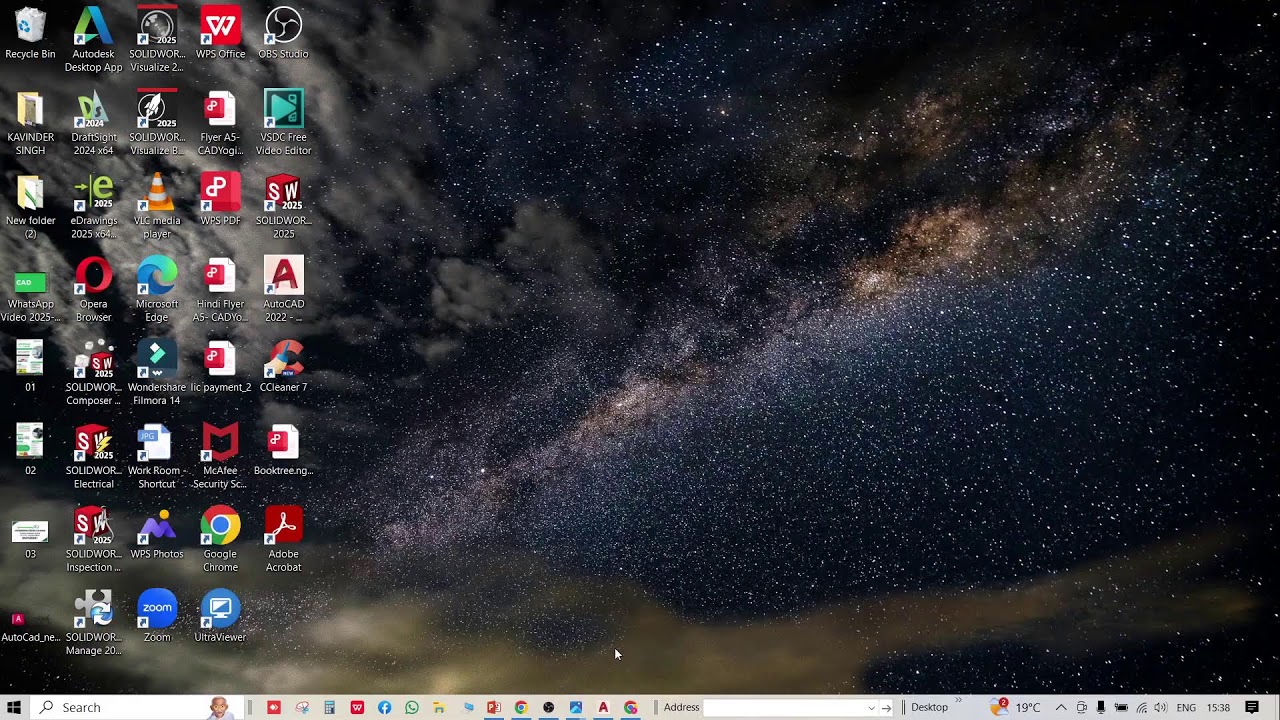Open the Windows Start menu
Screen dimensions: 1280x720
tap(14, 707)
